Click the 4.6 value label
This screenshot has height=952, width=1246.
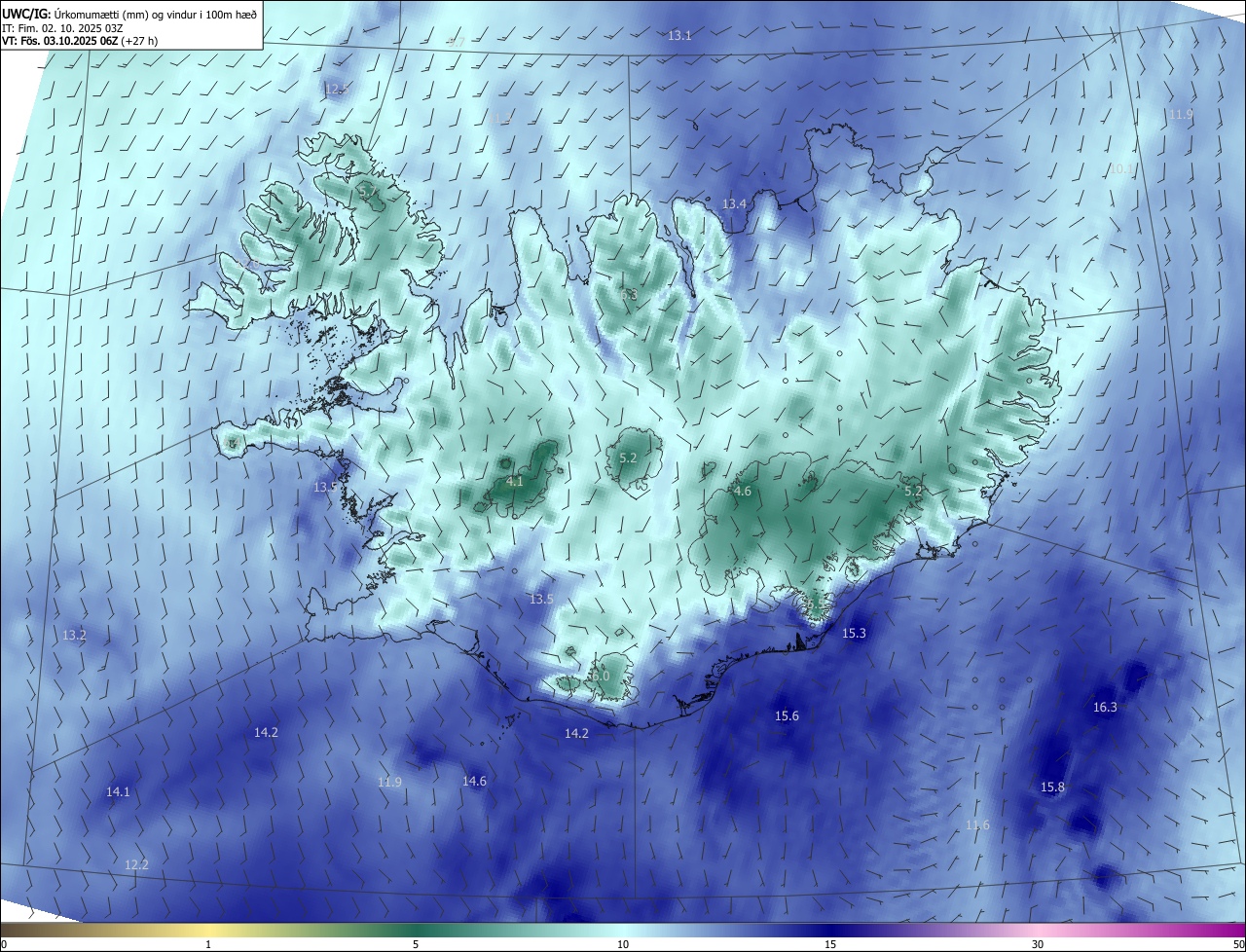tap(743, 492)
